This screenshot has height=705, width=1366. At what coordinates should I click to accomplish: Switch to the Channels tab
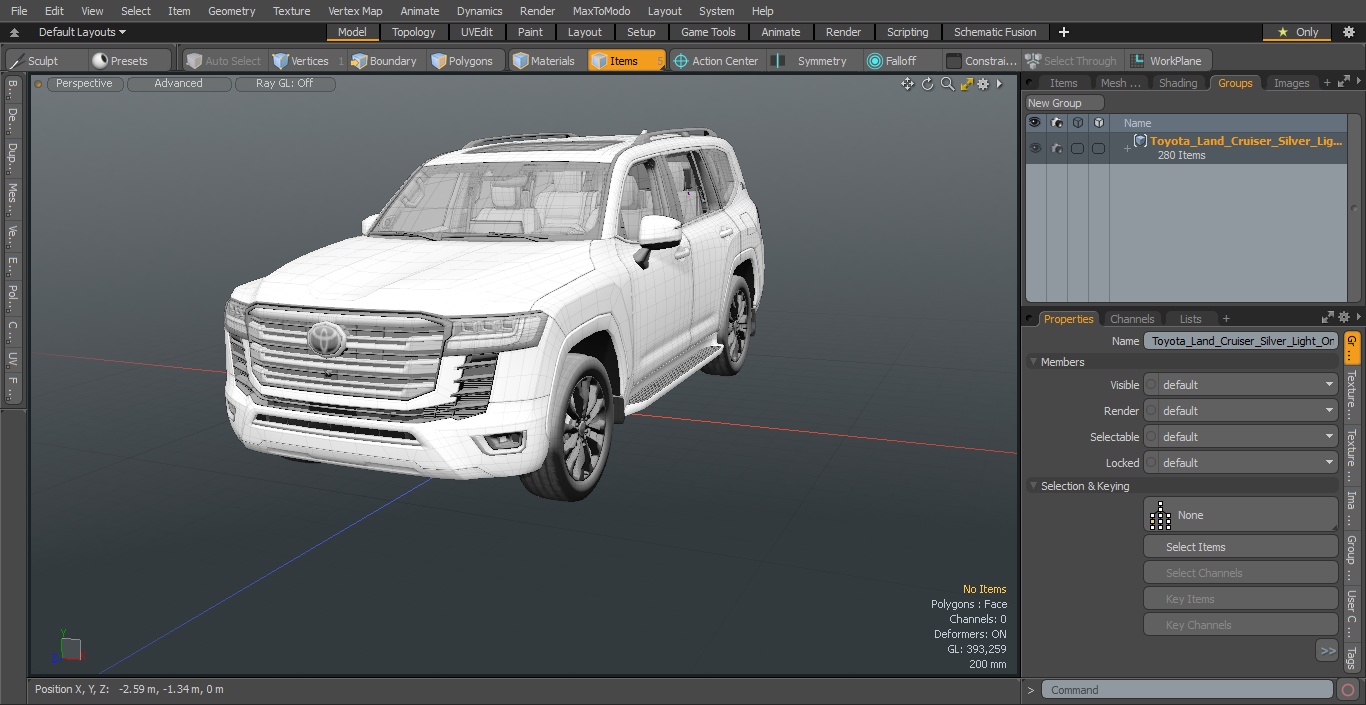point(1132,319)
